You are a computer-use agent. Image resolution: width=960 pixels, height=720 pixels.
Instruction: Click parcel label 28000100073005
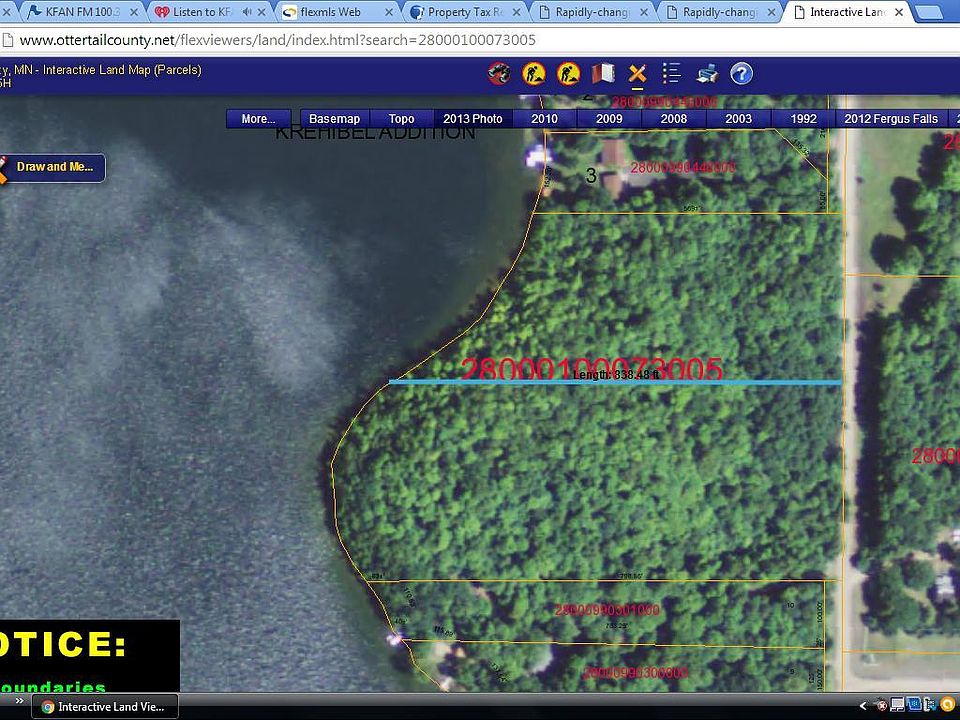[x=591, y=369]
